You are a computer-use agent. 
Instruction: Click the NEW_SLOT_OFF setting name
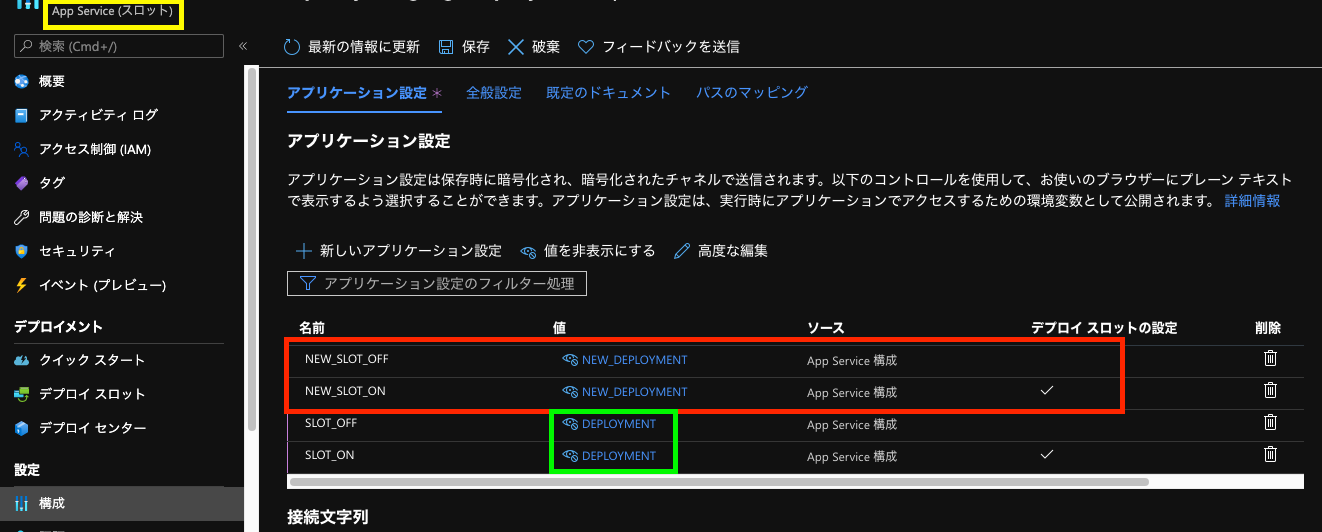click(346, 359)
